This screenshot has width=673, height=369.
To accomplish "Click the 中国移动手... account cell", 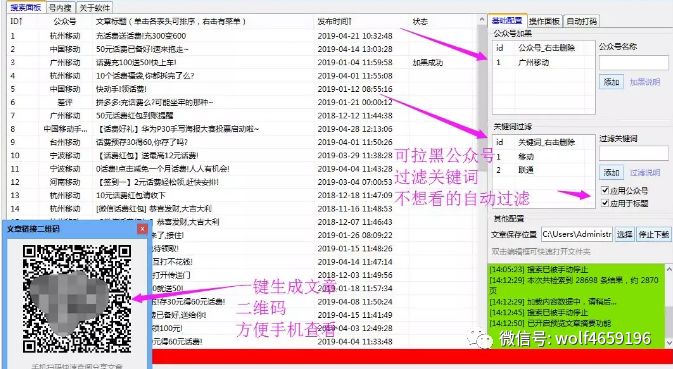I will pyautogui.click(x=65, y=129).
